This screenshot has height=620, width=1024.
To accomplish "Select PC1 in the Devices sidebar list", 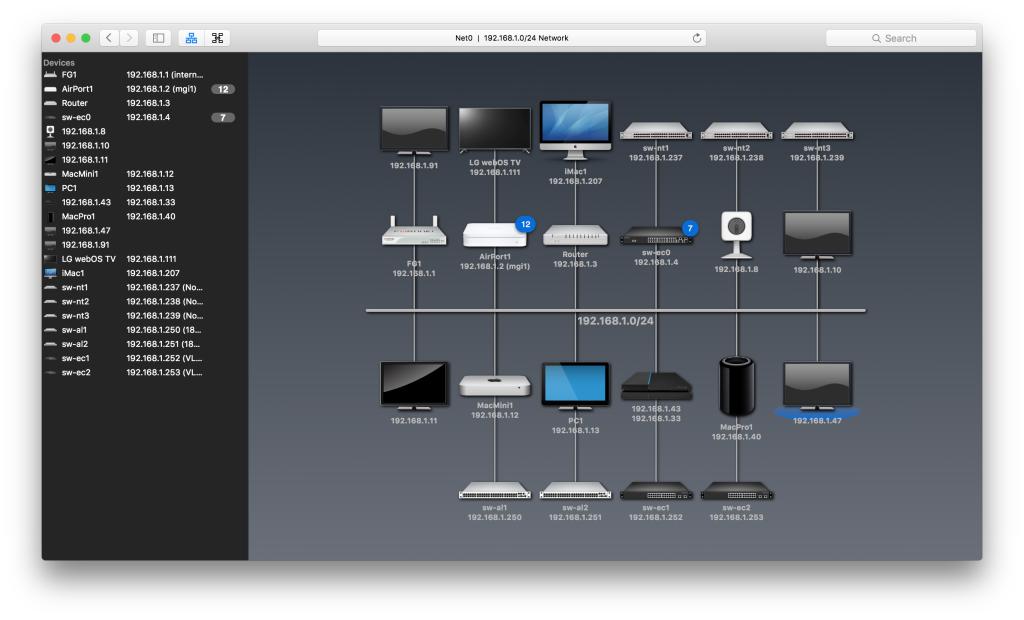I will tap(70, 188).
